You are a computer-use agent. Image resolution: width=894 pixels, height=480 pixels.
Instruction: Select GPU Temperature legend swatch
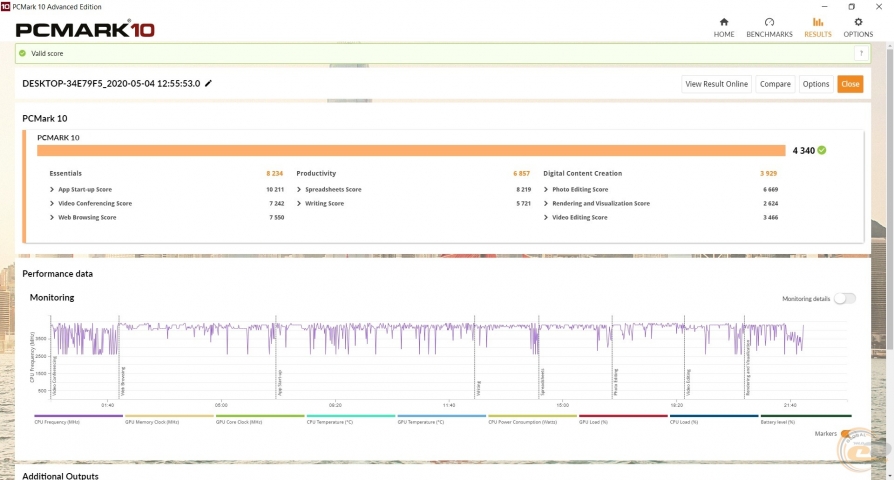coord(442,416)
